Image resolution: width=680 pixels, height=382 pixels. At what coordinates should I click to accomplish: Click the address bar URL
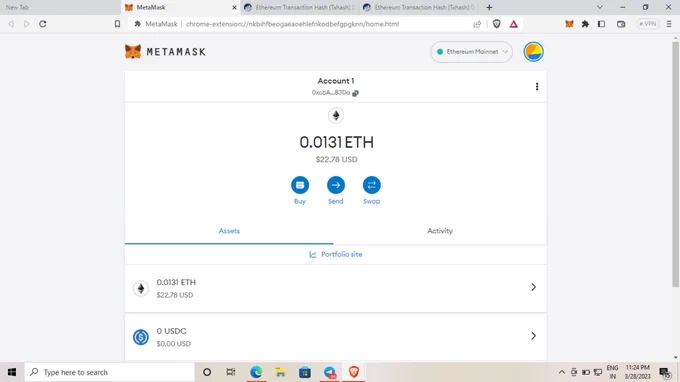tap(292, 24)
